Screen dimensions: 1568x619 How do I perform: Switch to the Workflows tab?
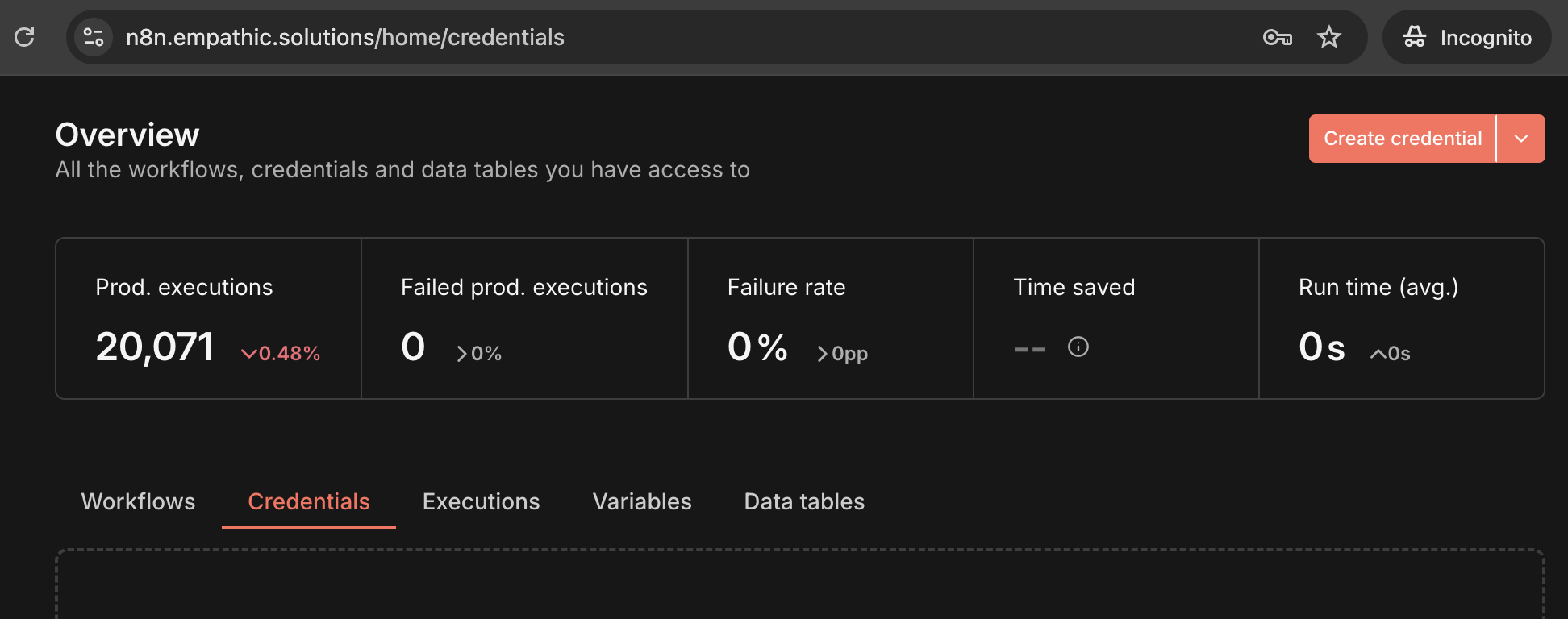click(x=138, y=501)
